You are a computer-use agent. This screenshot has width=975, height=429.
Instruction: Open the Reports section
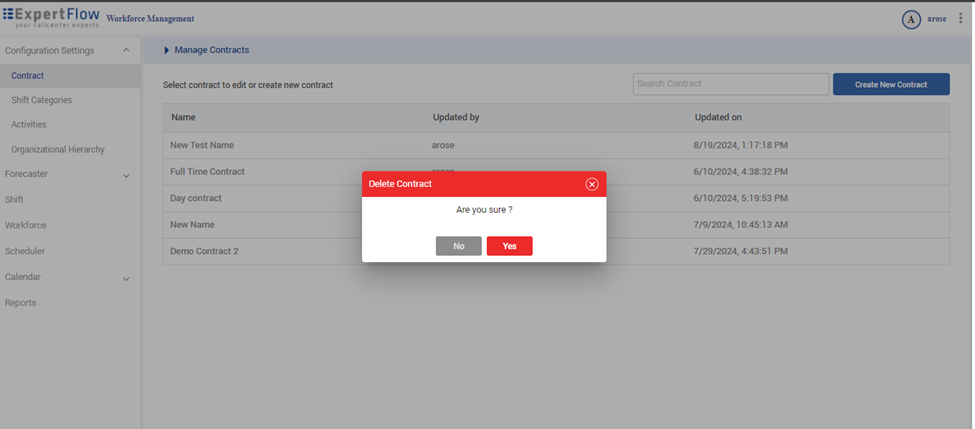20,303
